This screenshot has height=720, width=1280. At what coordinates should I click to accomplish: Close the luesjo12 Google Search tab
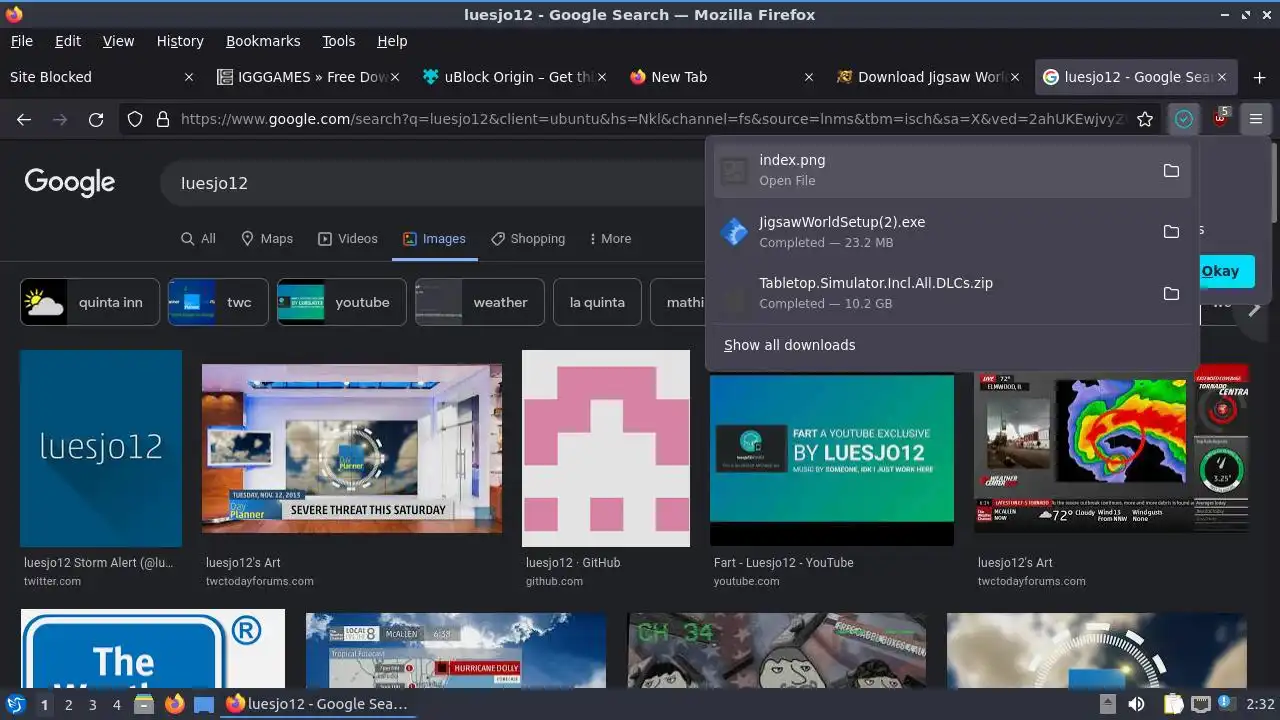tap(1222, 77)
